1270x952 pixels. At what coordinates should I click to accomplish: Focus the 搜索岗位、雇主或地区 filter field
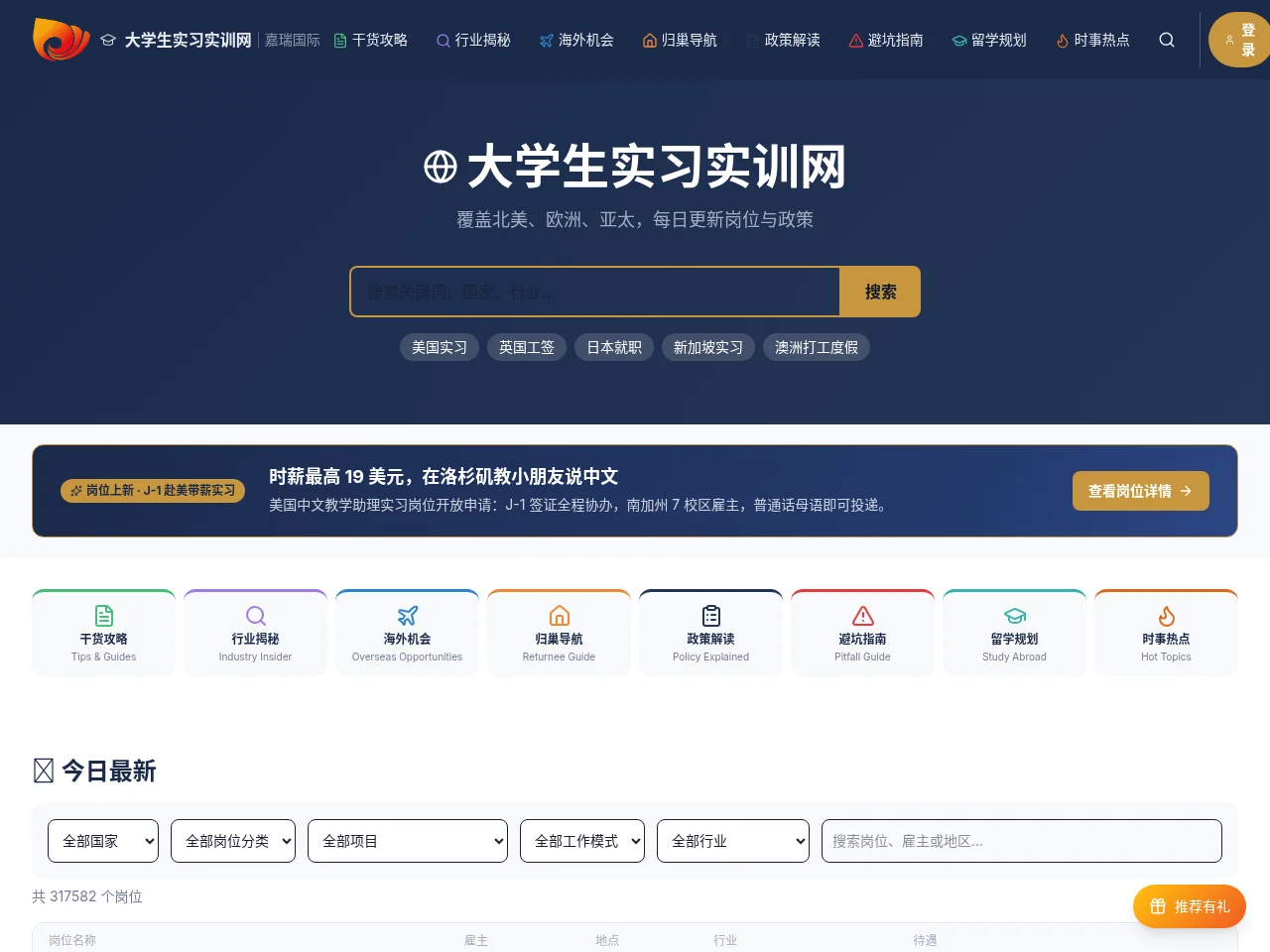click(1022, 841)
